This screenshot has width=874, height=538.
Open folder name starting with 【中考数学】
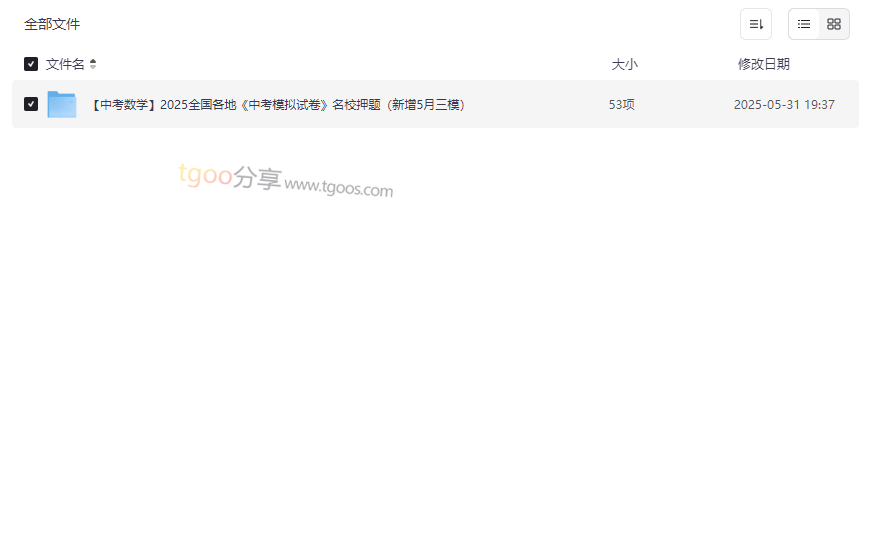pyautogui.click(x=279, y=105)
